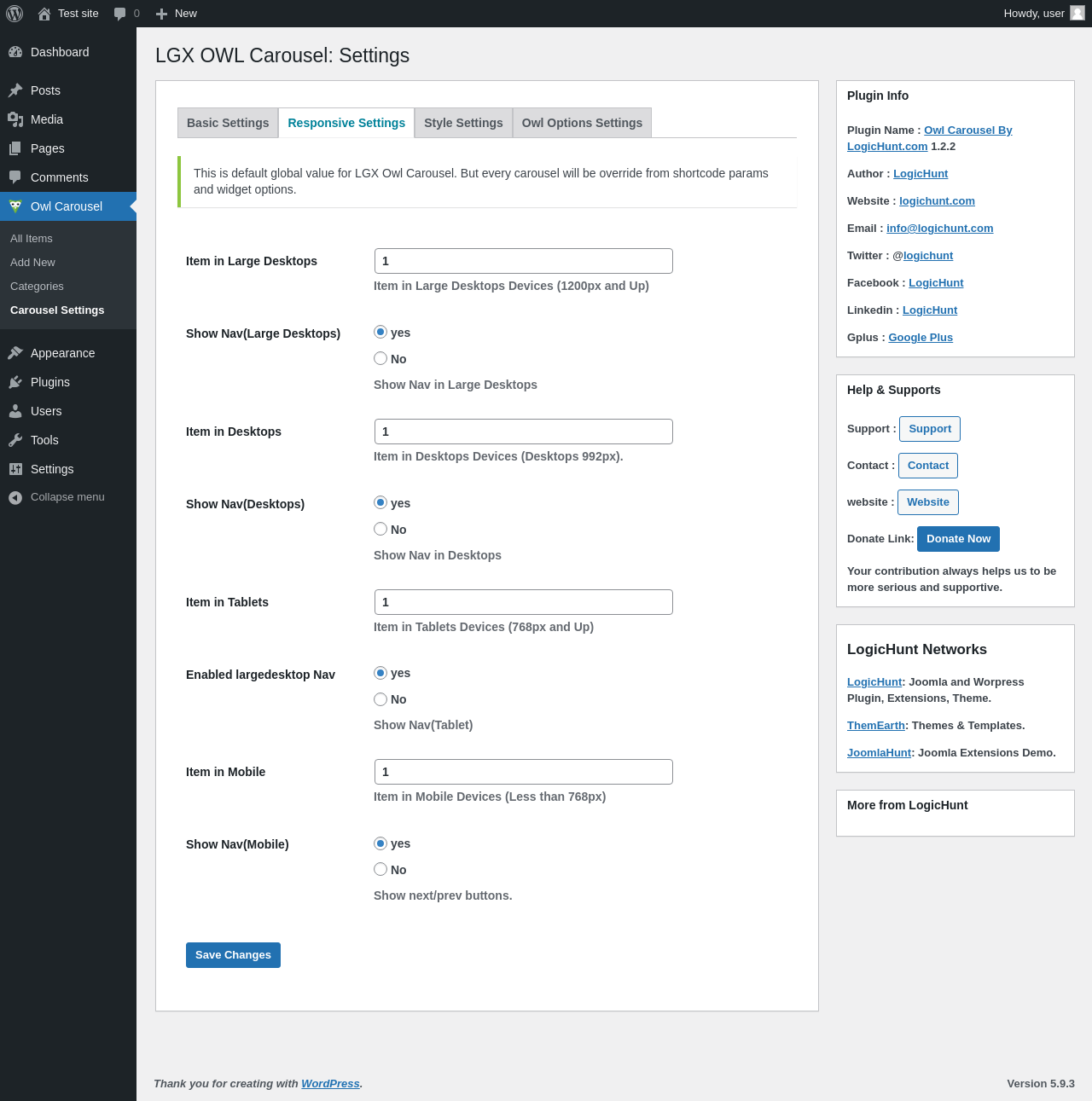Switch to the Basic Settings tab

point(228,123)
